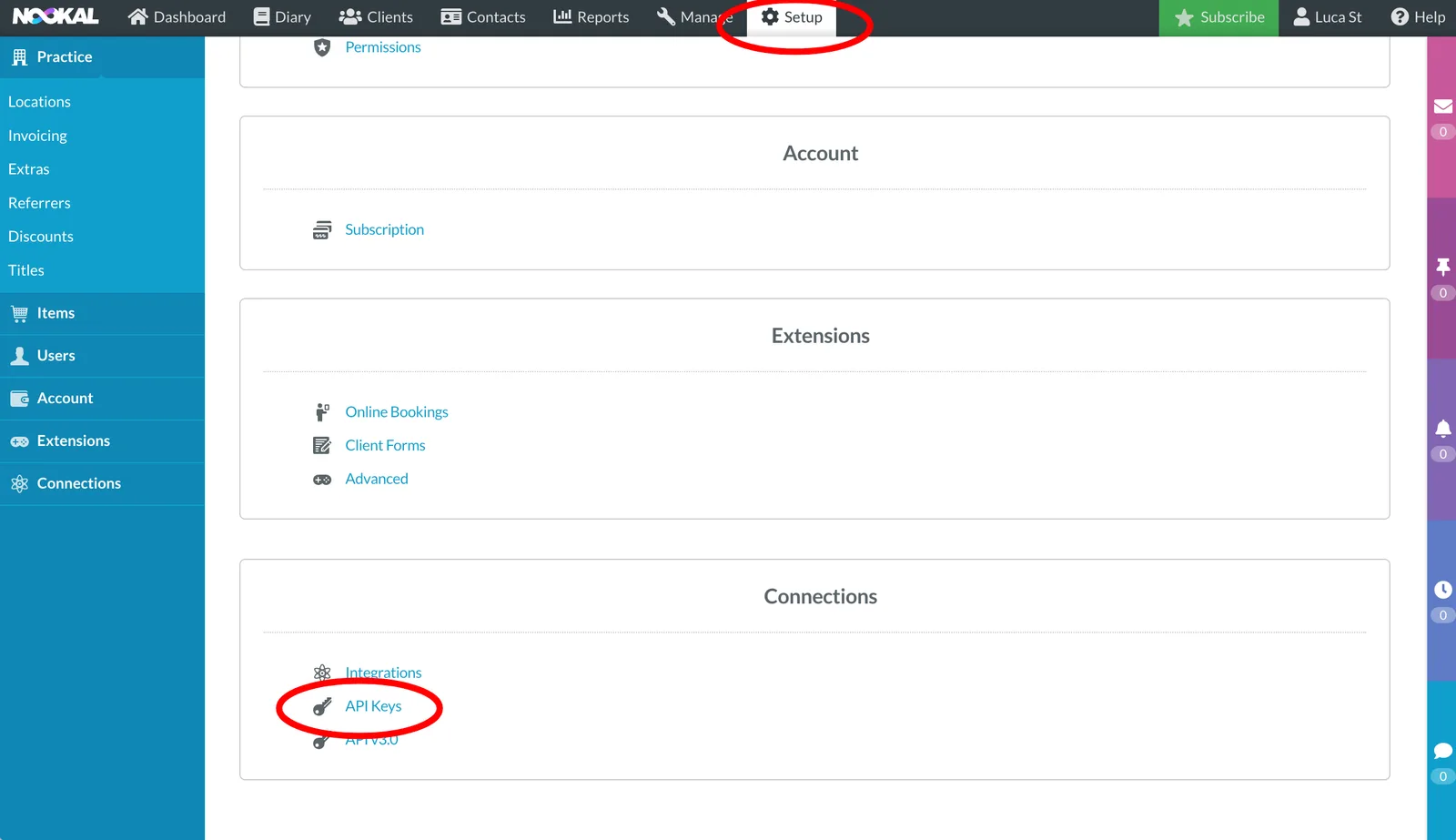Image resolution: width=1456 pixels, height=840 pixels.
Task: Go to the Diary menu
Action: click(282, 17)
